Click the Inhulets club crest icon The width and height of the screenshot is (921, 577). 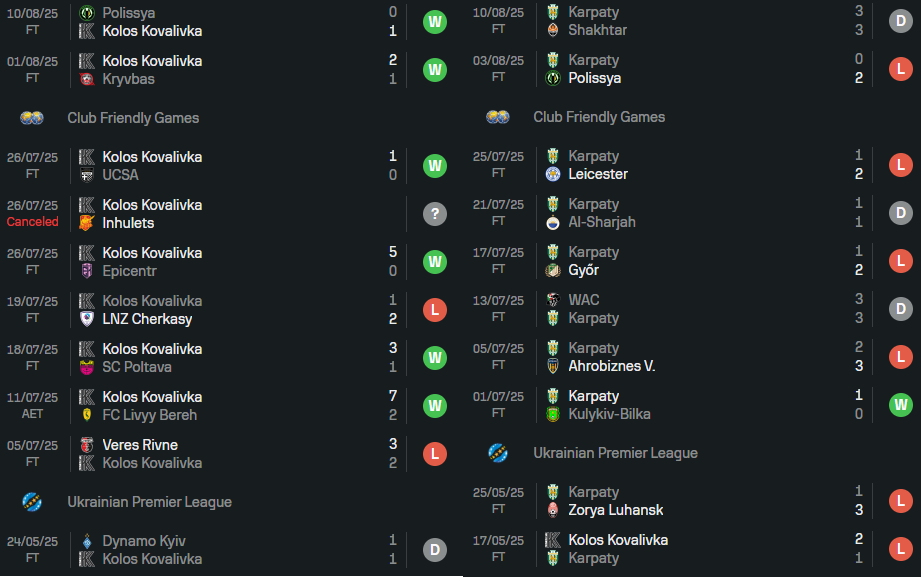coord(87,223)
